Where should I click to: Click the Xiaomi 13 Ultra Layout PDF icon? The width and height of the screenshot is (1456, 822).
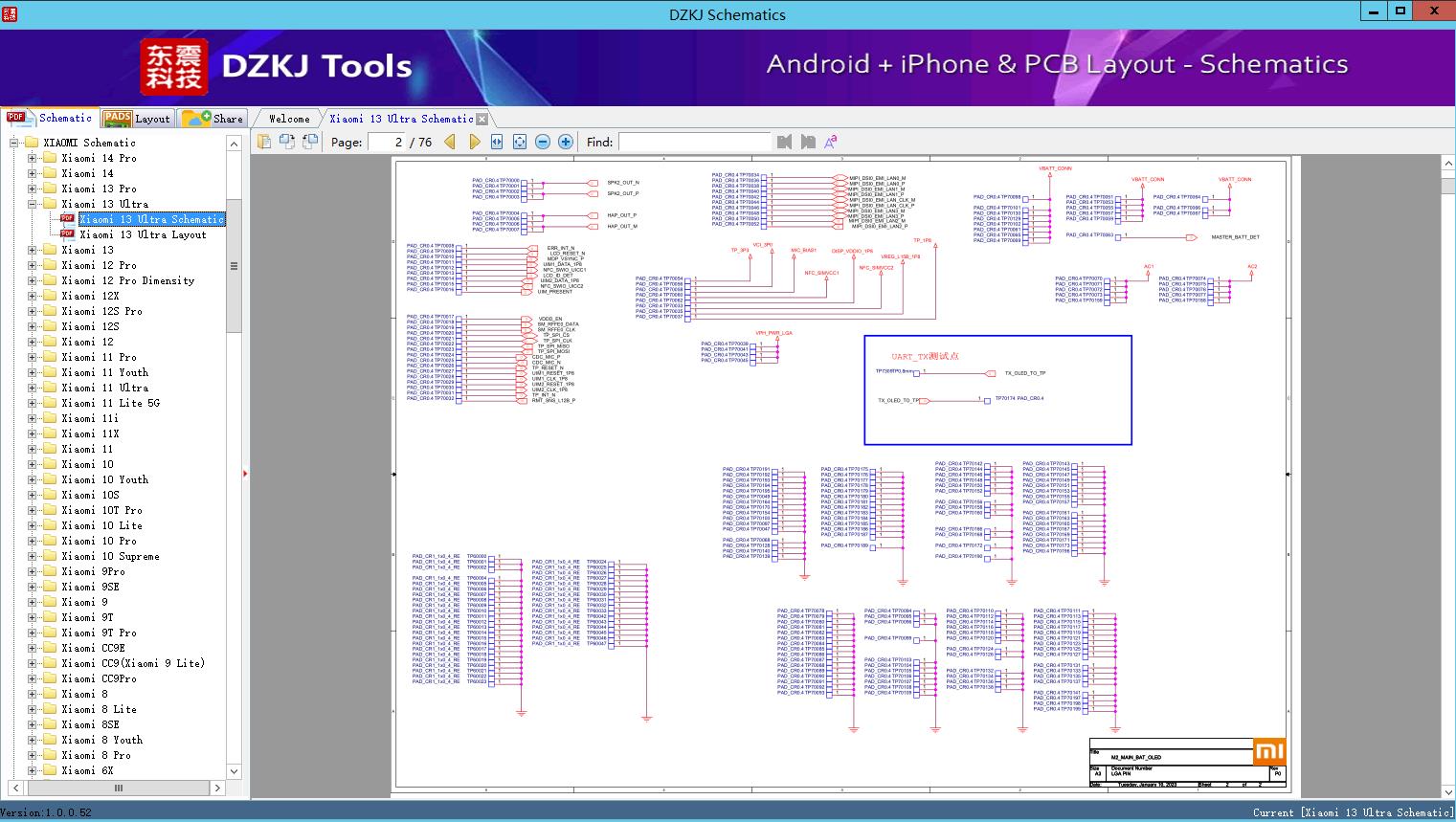(x=67, y=234)
